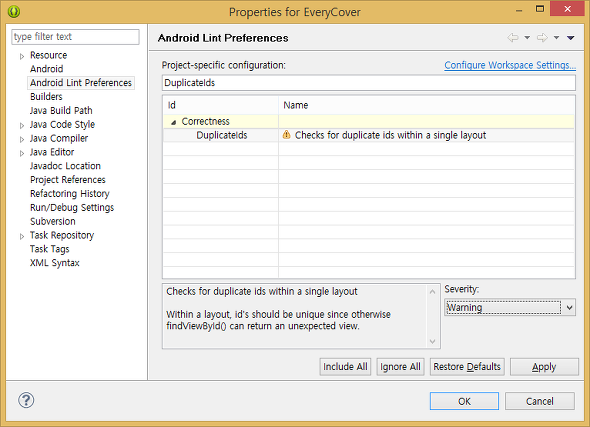
Task: Confirm with the OK button
Action: pos(464,401)
